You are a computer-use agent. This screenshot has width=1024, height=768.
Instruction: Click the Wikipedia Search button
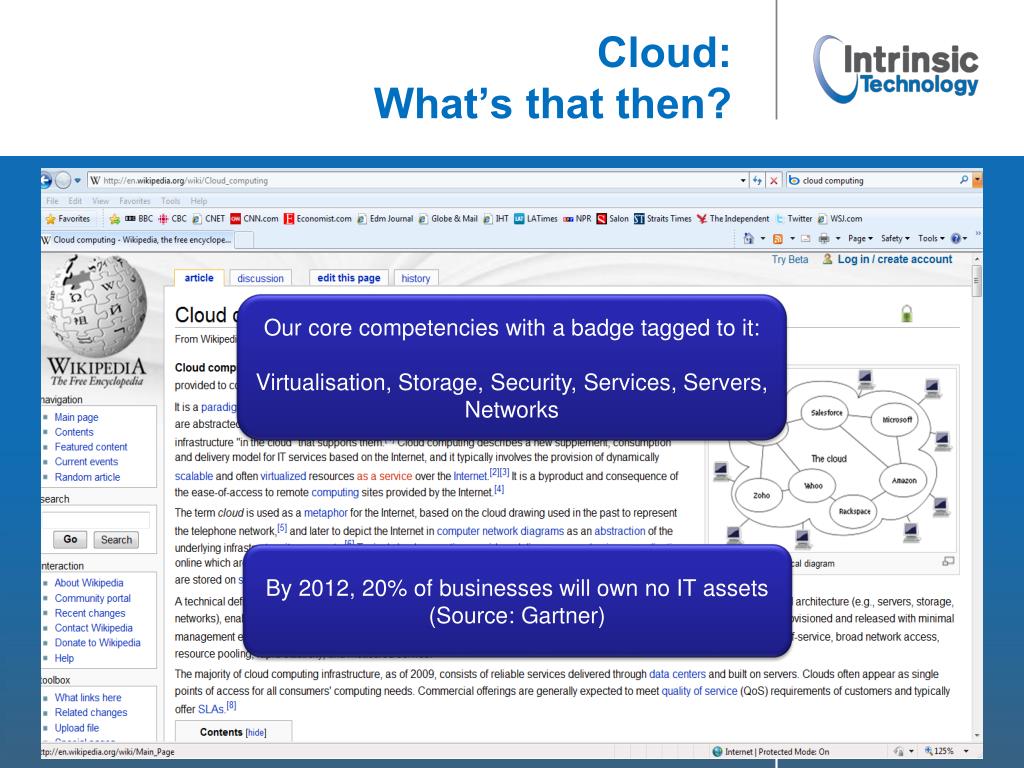(x=116, y=539)
